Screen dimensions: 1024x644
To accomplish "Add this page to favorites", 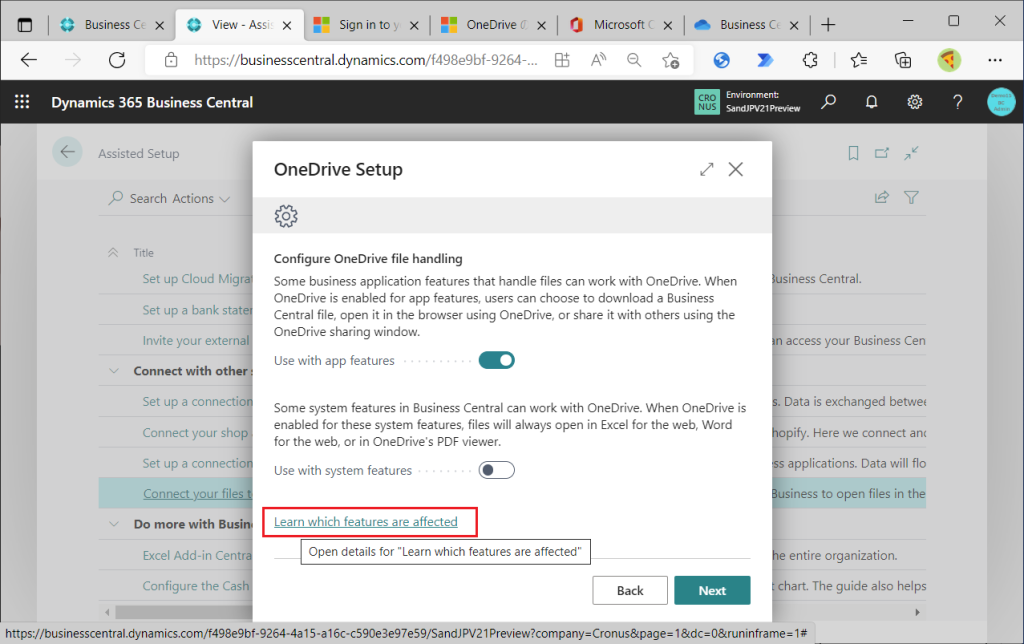I will click(x=671, y=60).
